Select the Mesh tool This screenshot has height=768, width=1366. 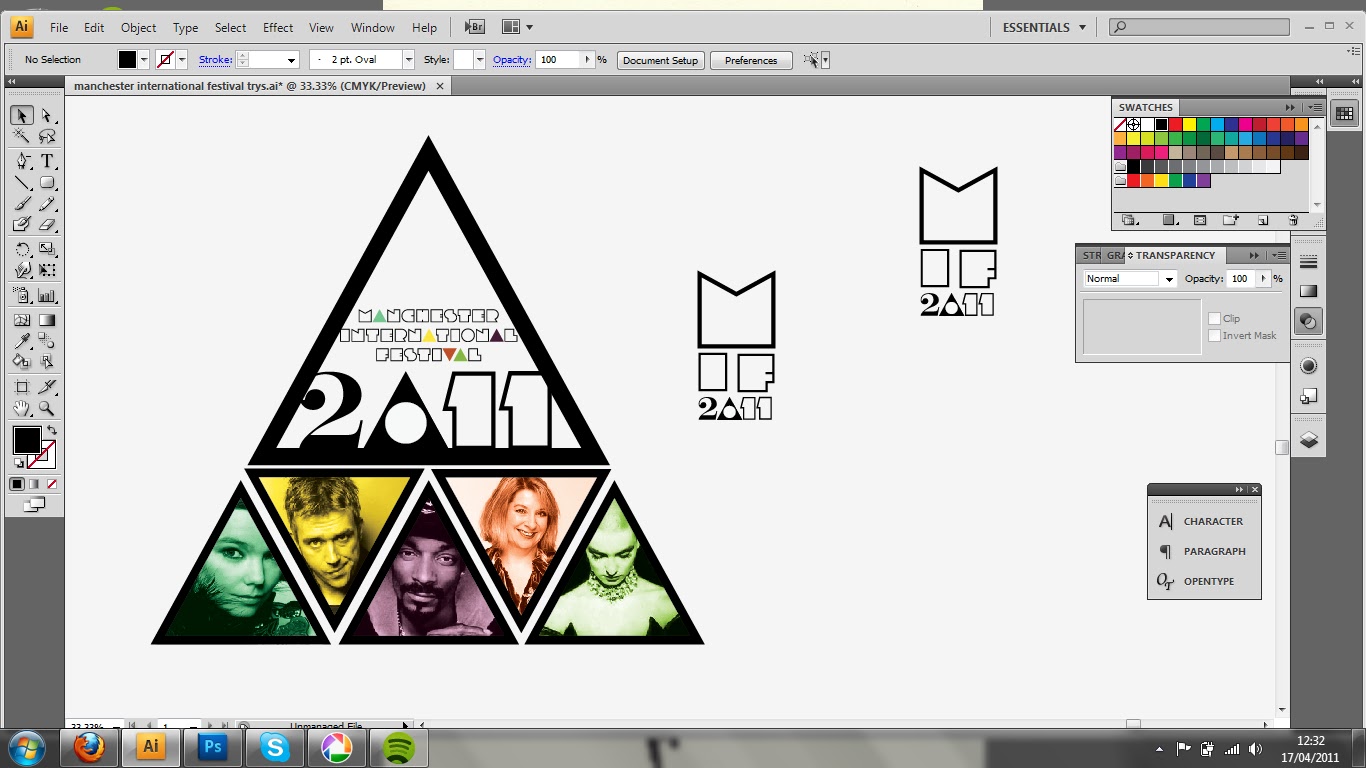[x=22, y=320]
